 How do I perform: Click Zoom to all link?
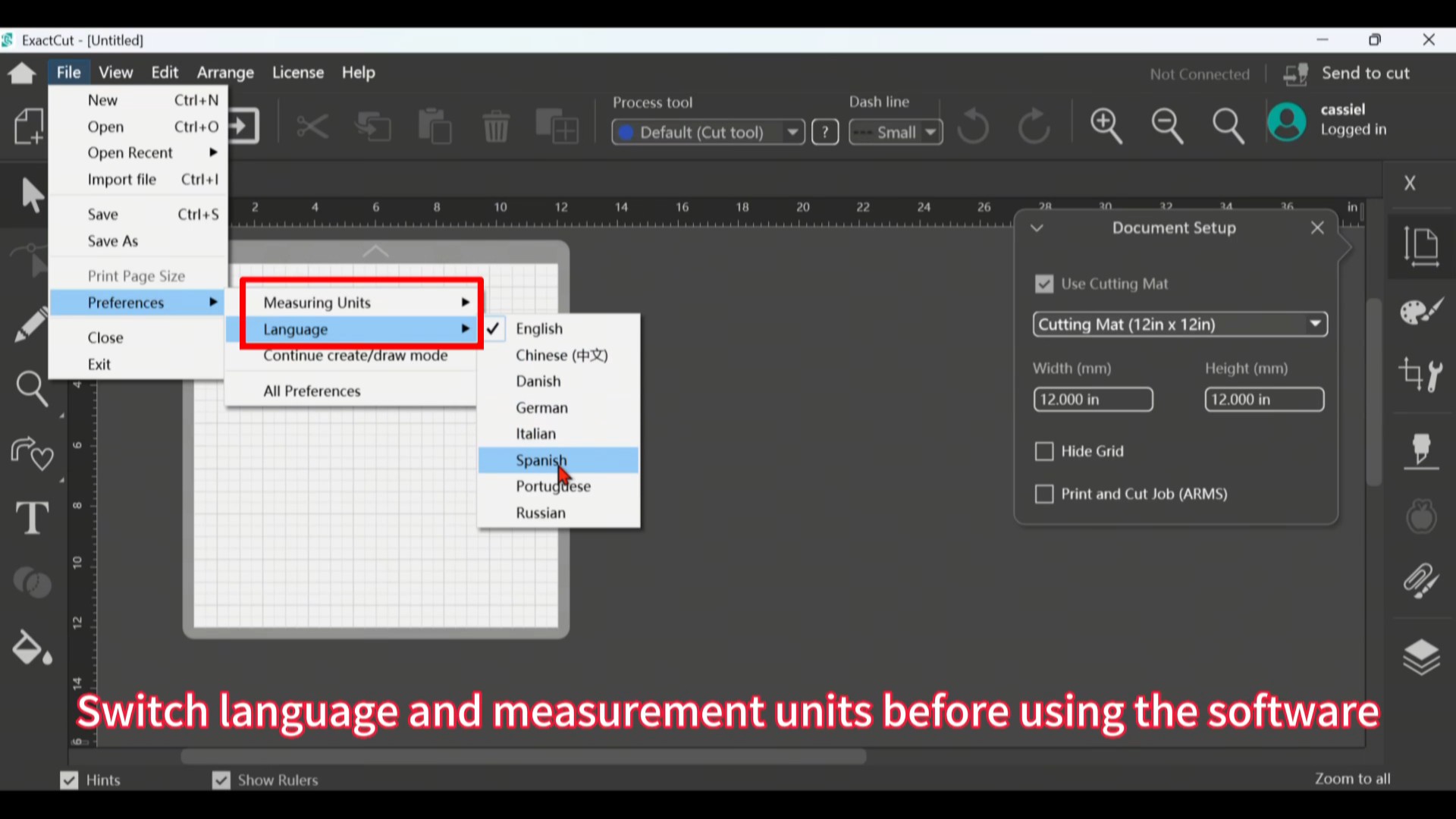pyautogui.click(x=1352, y=779)
